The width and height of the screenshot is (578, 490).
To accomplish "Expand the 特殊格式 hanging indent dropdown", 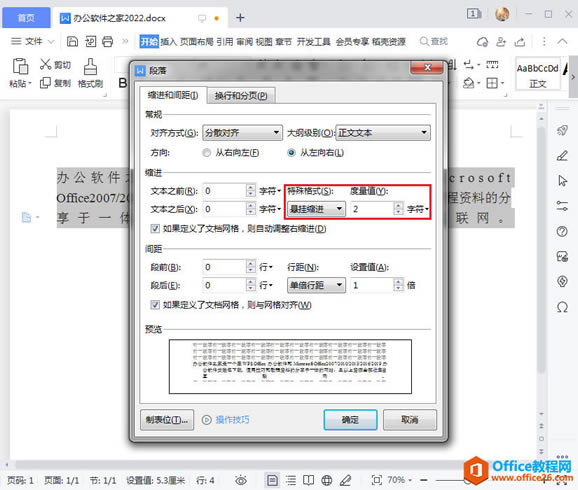I will point(316,209).
